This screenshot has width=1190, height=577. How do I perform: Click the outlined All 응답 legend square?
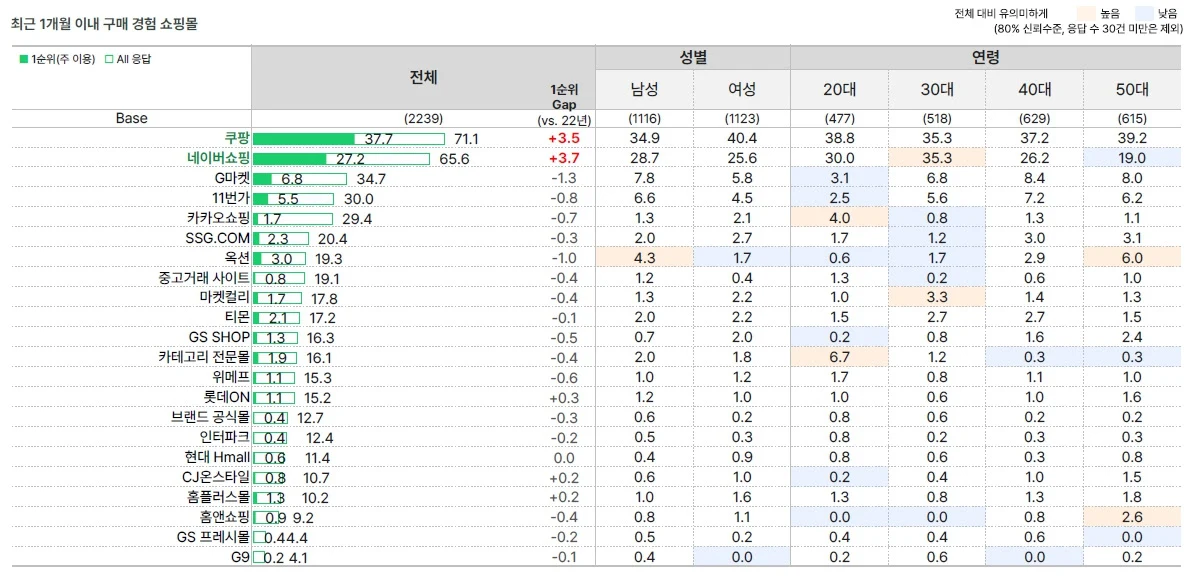coord(109,59)
